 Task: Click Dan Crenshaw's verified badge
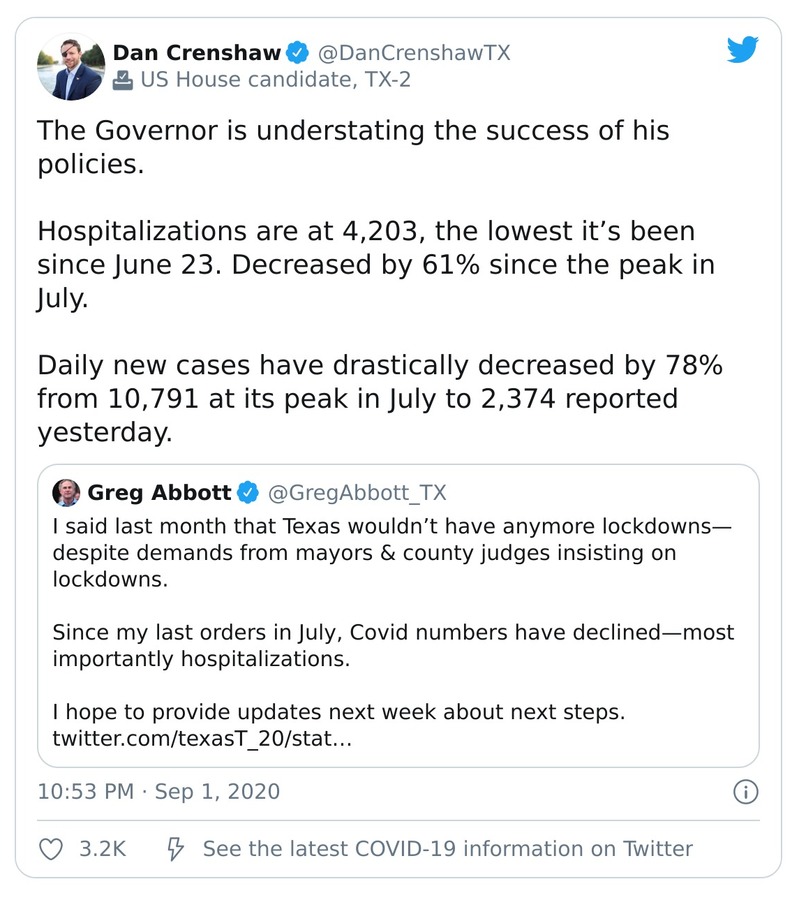click(x=299, y=52)
